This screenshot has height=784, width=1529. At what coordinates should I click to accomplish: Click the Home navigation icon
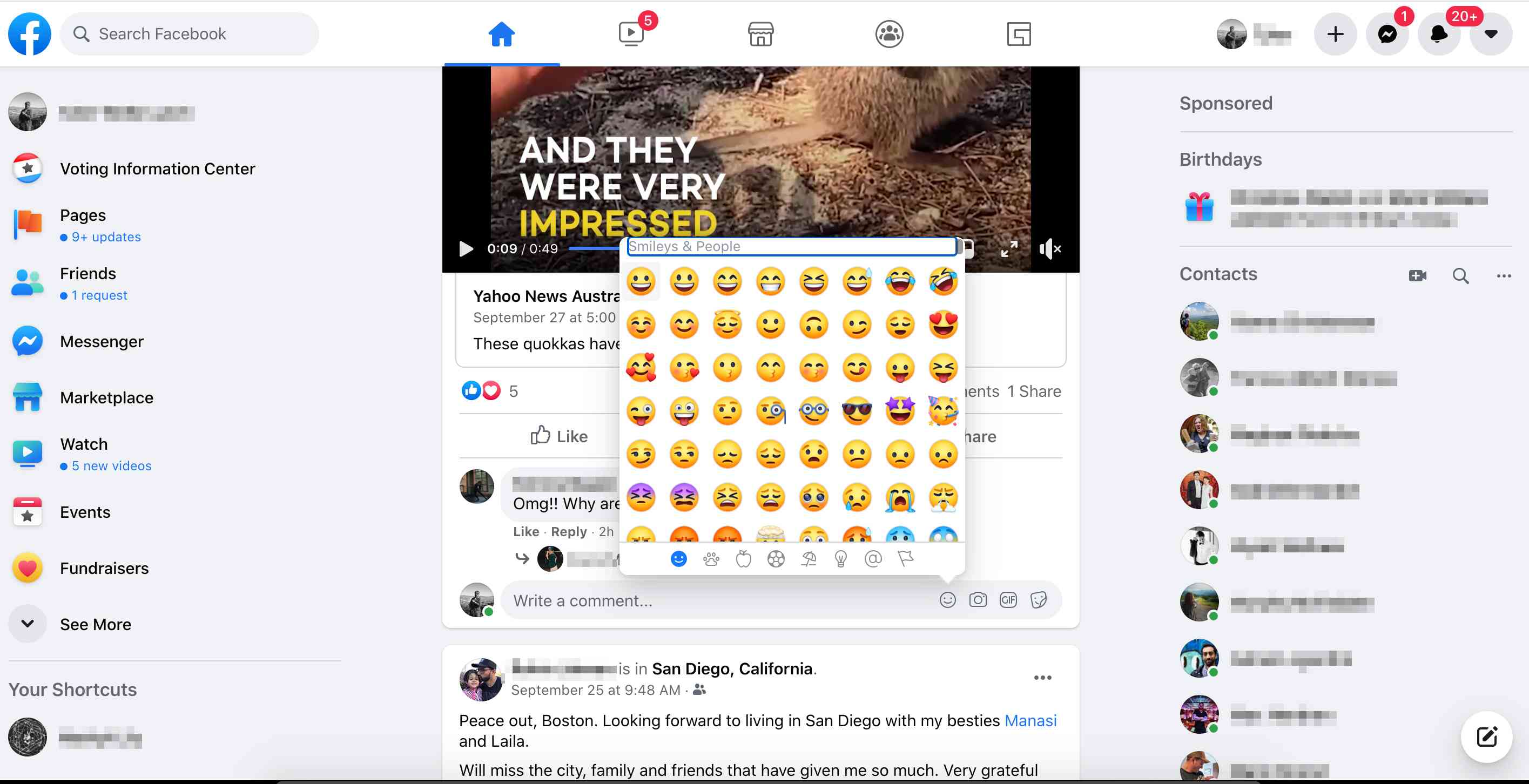tap(501, 33)
